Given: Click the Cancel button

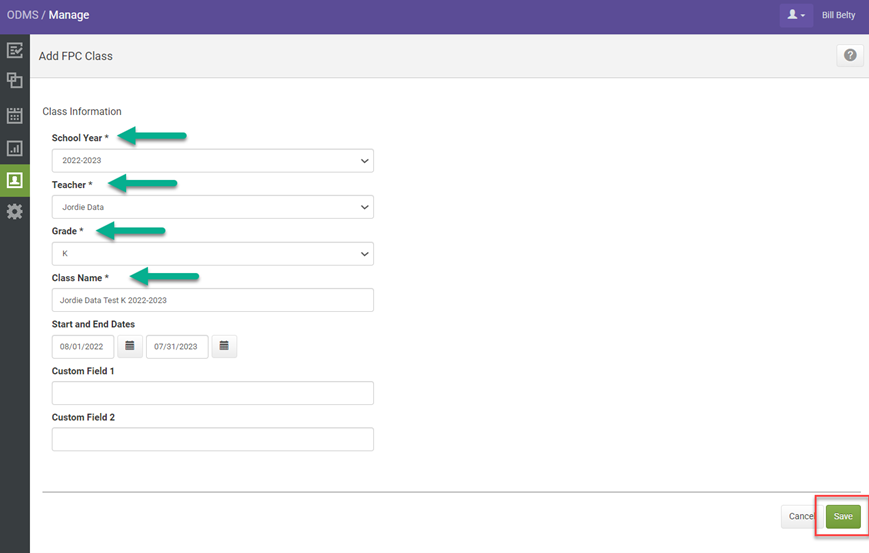Looking at the screenshot, I should pyautogui.click(x=800, y=516).
